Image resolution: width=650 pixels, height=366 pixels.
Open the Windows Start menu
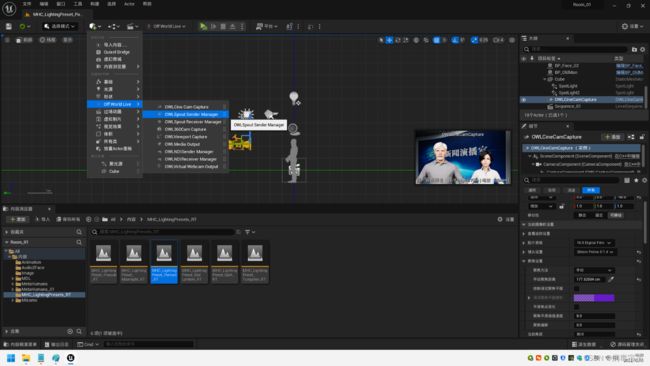click(x=11, y=358)
